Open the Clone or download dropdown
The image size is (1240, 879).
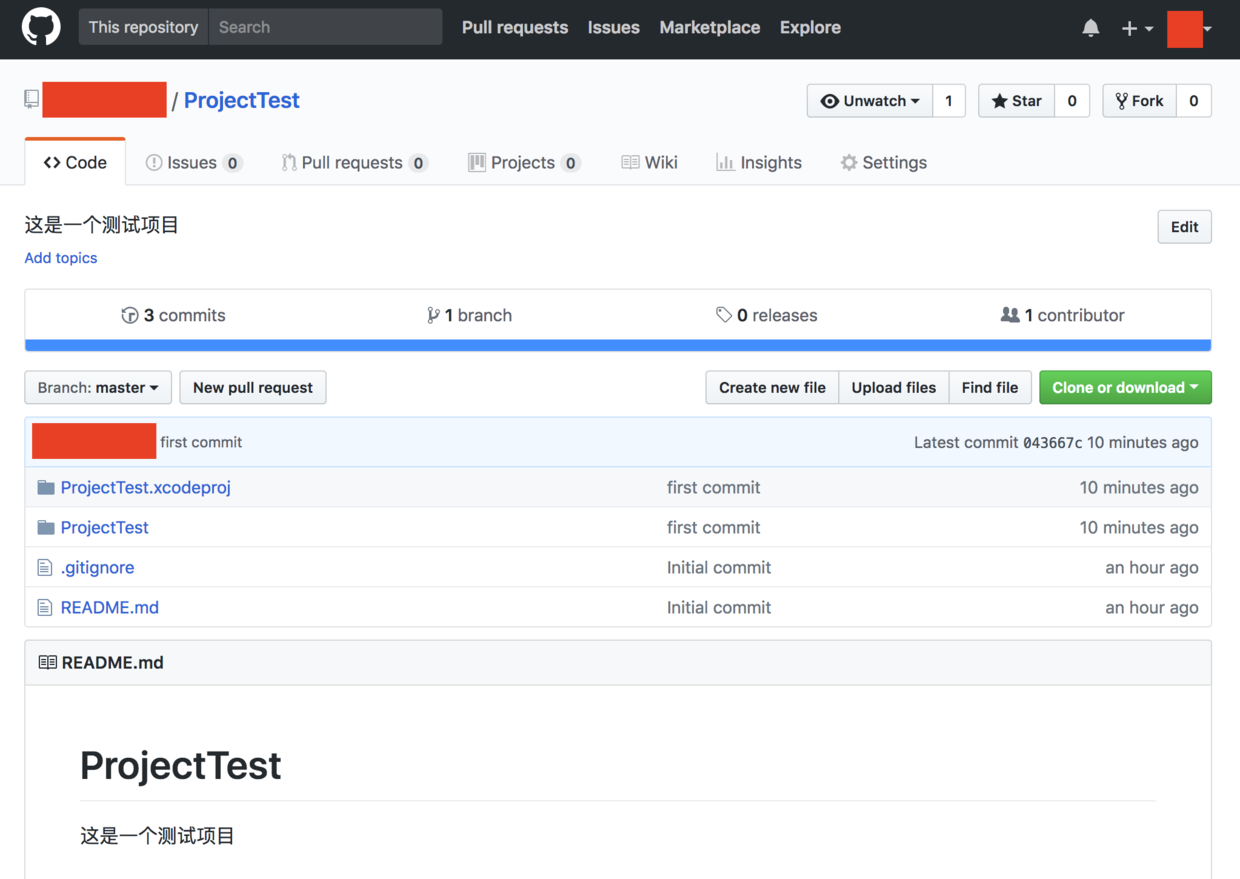[1125, 387]
